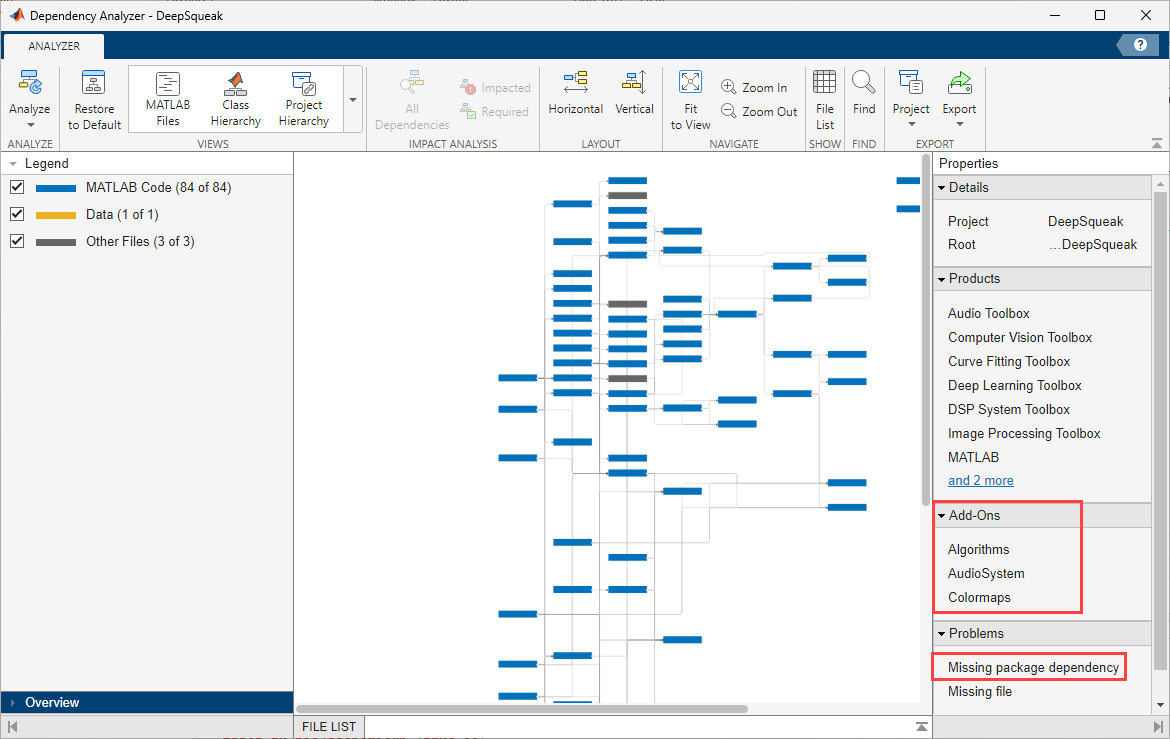Screen dimensions: 1170x739
Task: Collapse the Add-Ons section
Action: (941, 515)
